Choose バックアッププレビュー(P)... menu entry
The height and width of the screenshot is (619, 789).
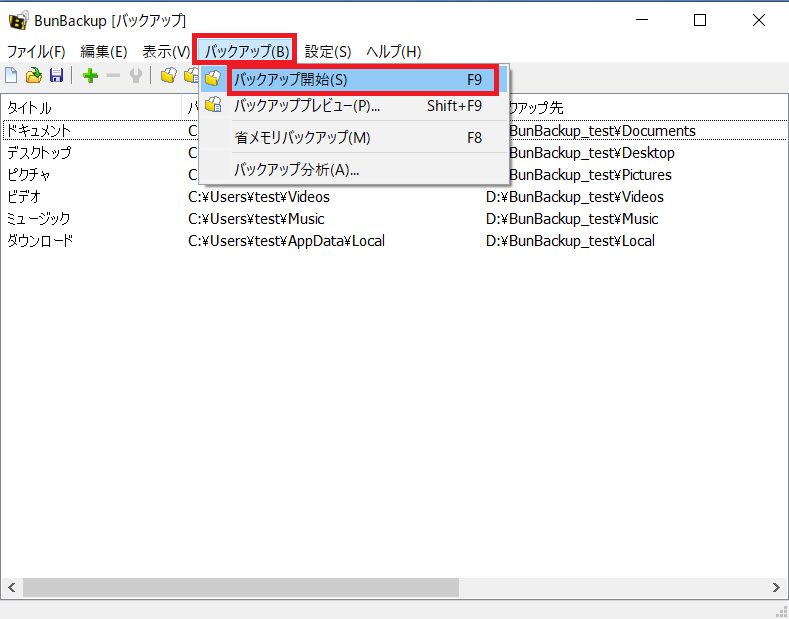(x=354, y=106)
